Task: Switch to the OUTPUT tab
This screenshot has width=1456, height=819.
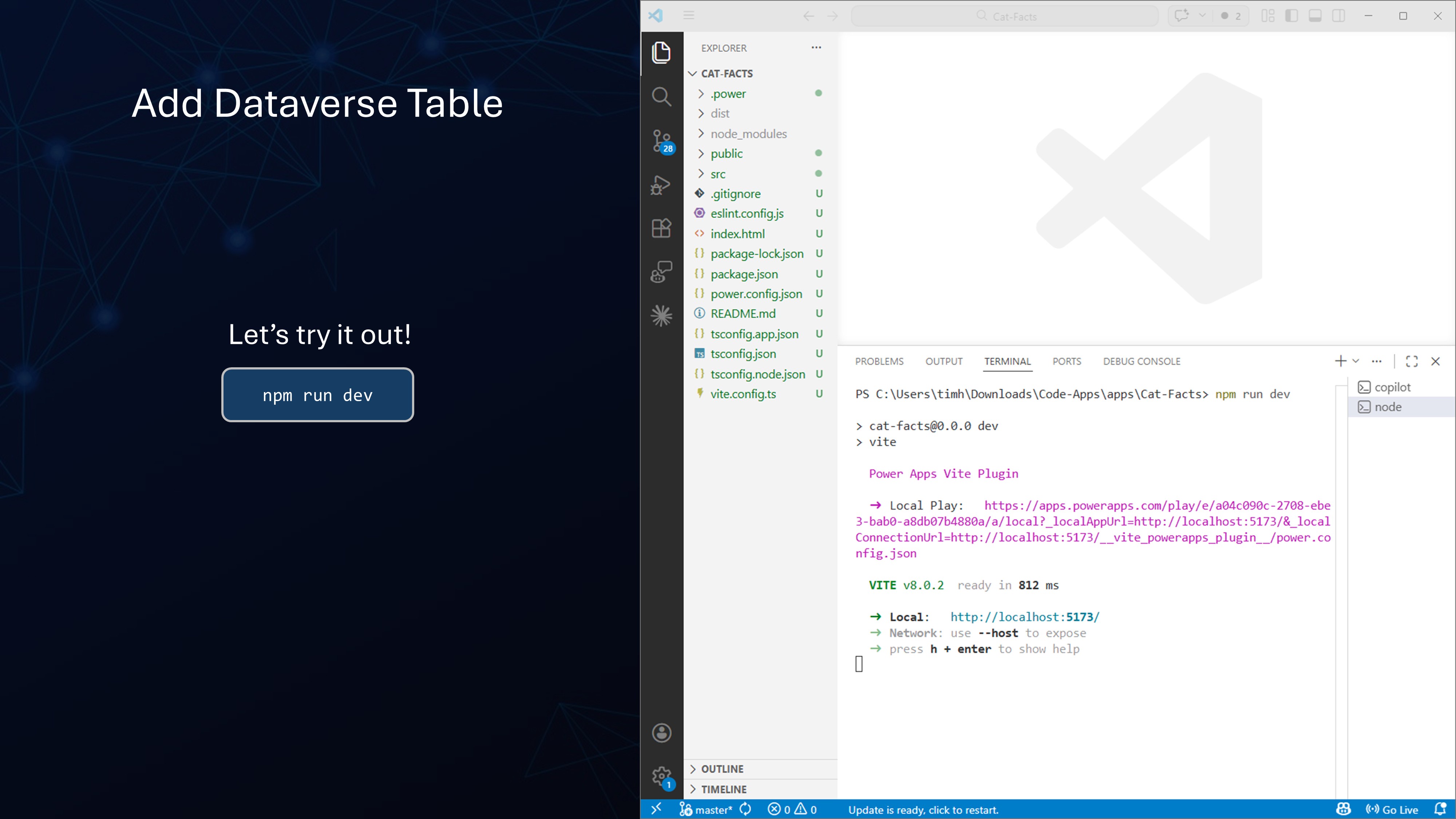Action: 944,362
